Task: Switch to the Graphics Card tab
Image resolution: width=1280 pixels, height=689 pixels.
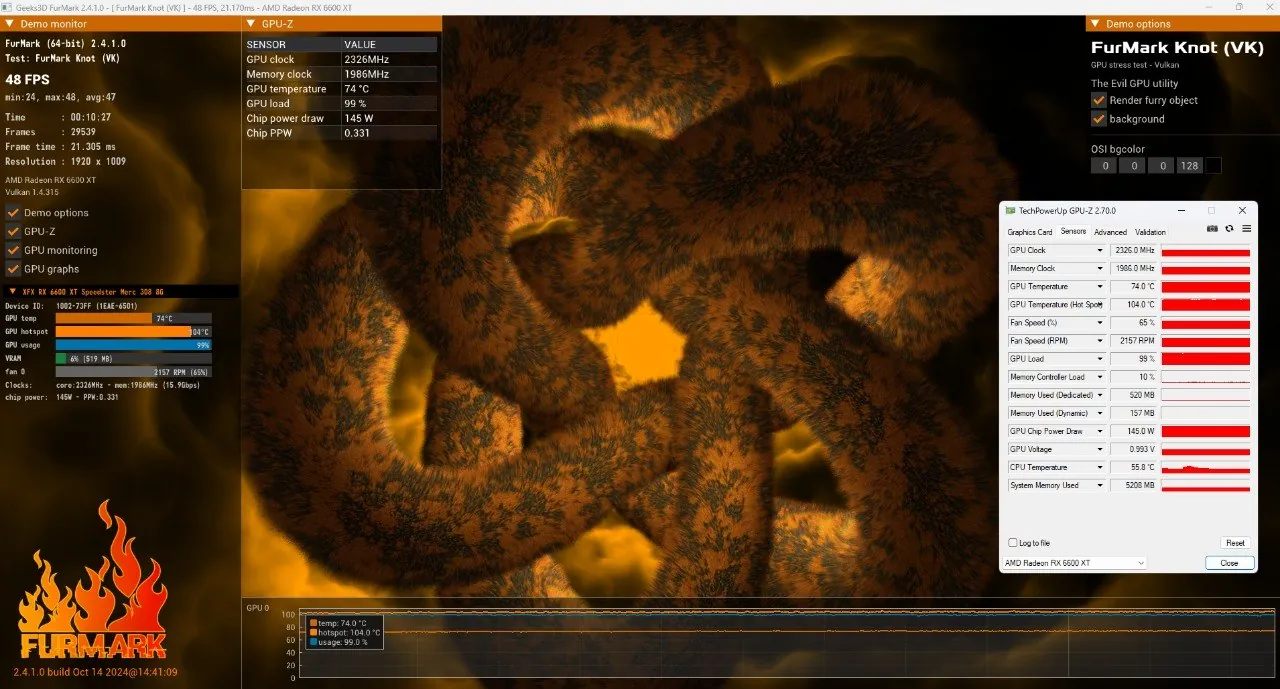Action: coord(1029,232)
